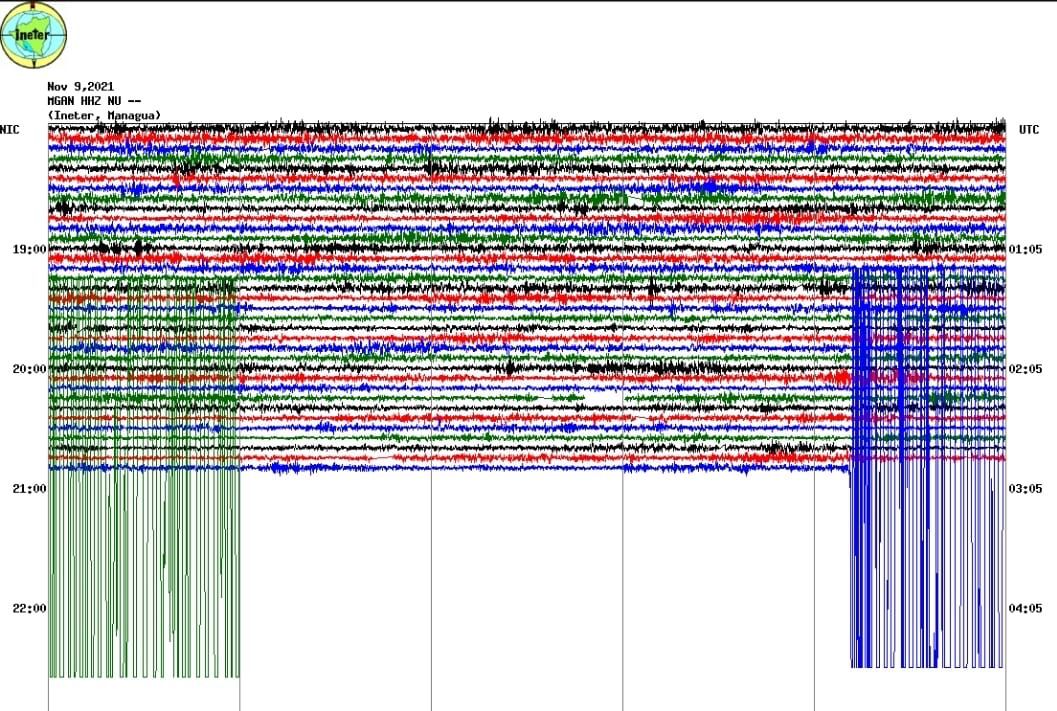
Task: Click the 01:05 UTC time label
Action: (x=1025, y=249)
